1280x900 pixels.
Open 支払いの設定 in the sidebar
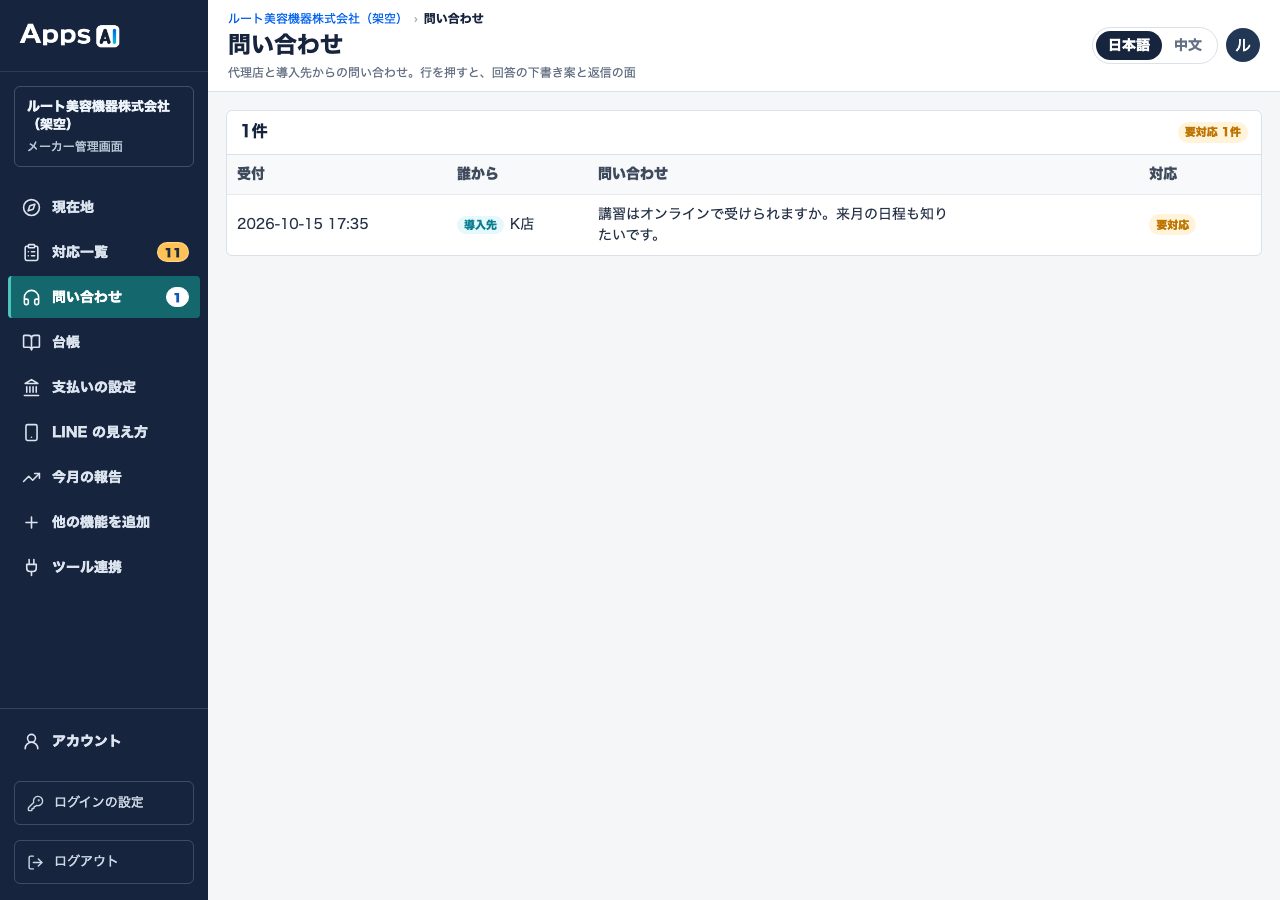click(104, 387)
